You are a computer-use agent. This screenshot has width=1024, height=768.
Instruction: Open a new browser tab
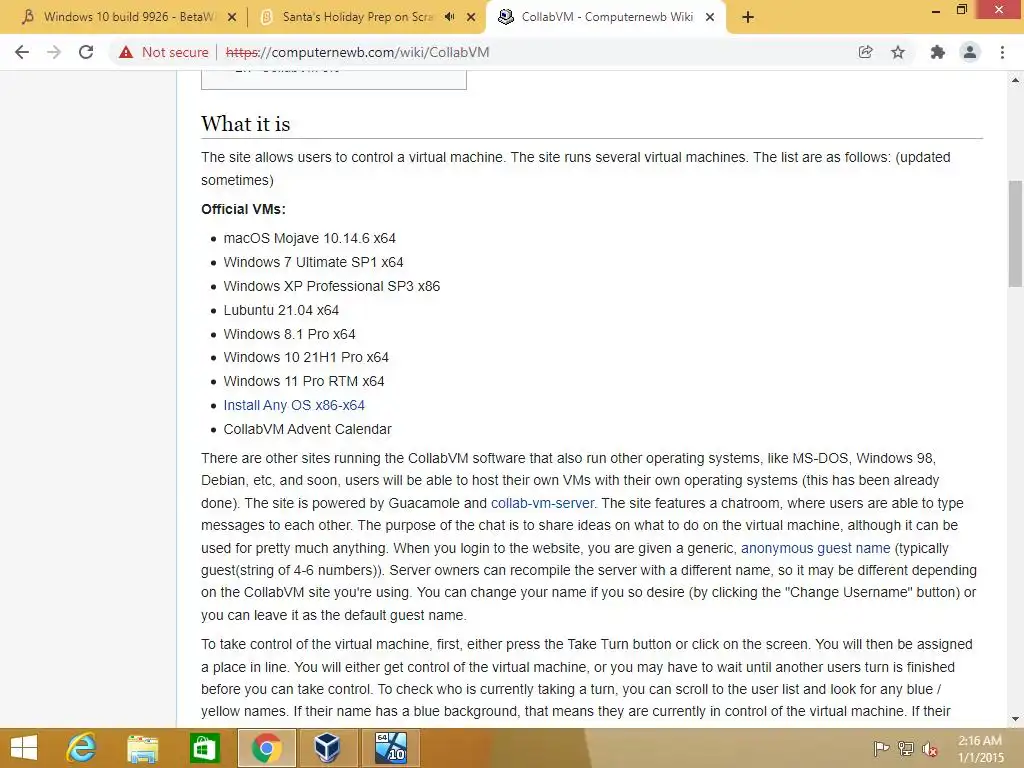[x=748, y=18]
